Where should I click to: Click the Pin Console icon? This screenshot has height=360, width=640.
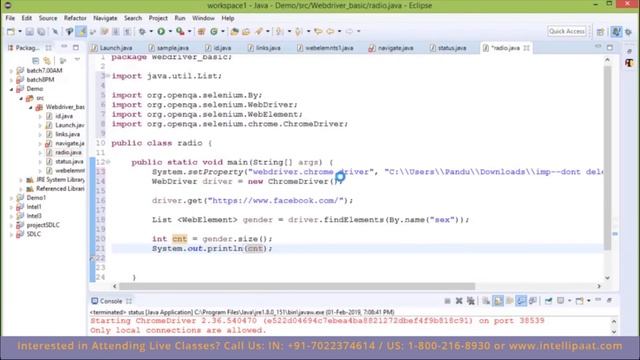(549, 301)
